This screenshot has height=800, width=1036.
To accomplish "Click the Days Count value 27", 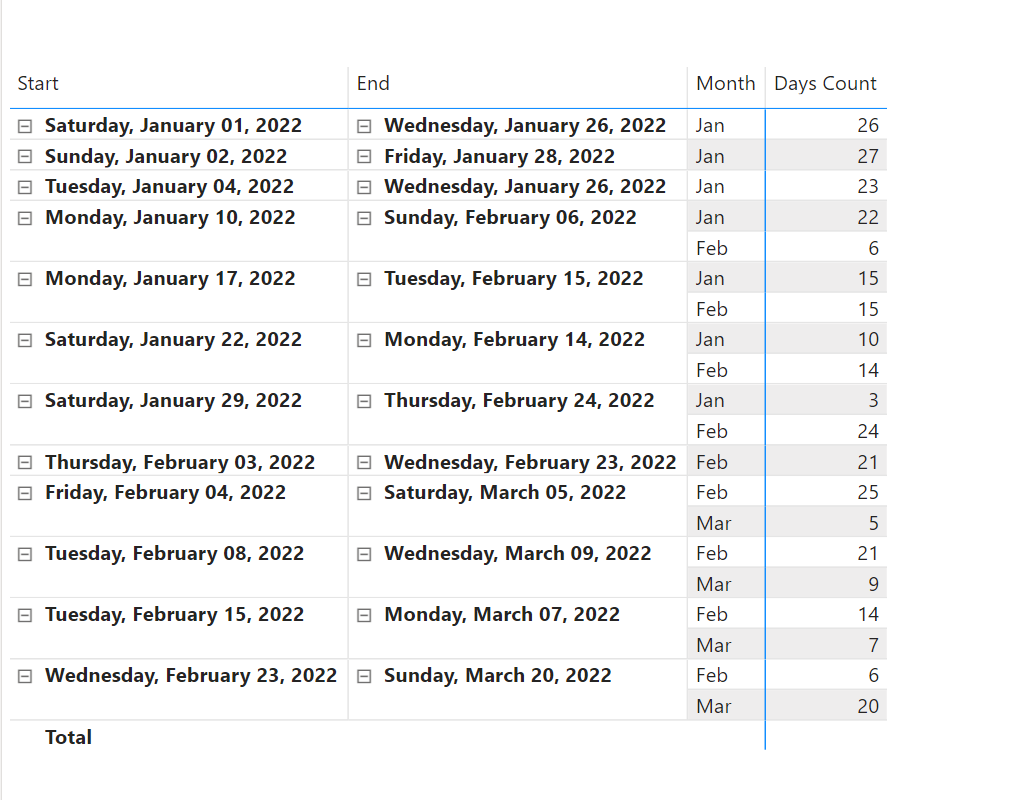I will [868, 157].
